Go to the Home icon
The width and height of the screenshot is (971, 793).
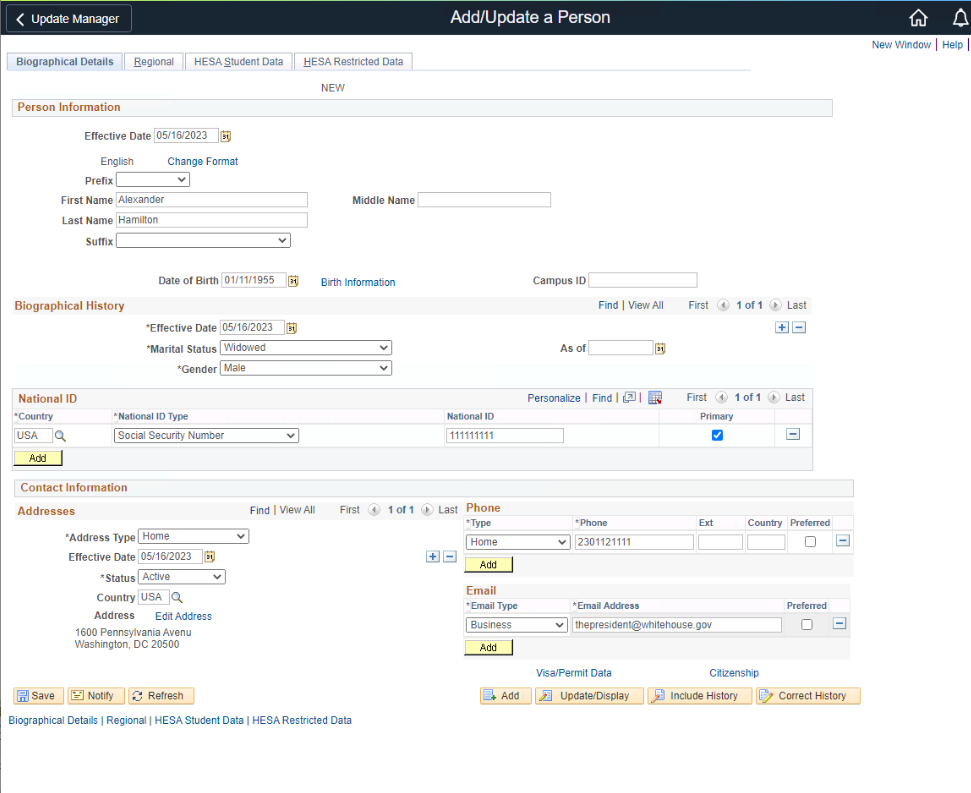coord(918,18)
